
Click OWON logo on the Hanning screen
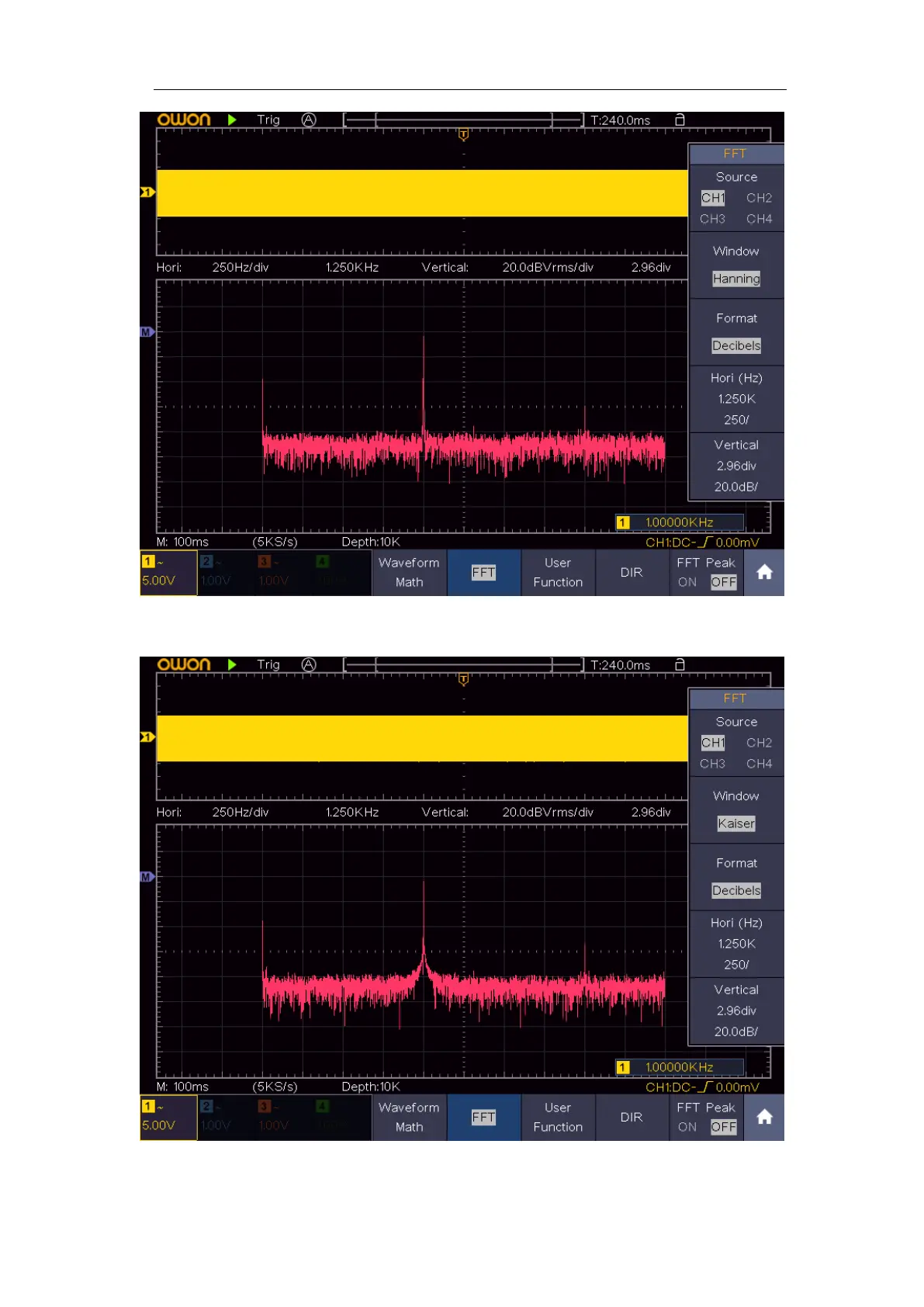pos(184,120)
